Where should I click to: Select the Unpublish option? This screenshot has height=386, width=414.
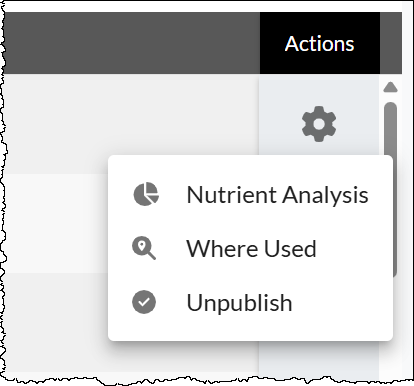click(250, 302)
